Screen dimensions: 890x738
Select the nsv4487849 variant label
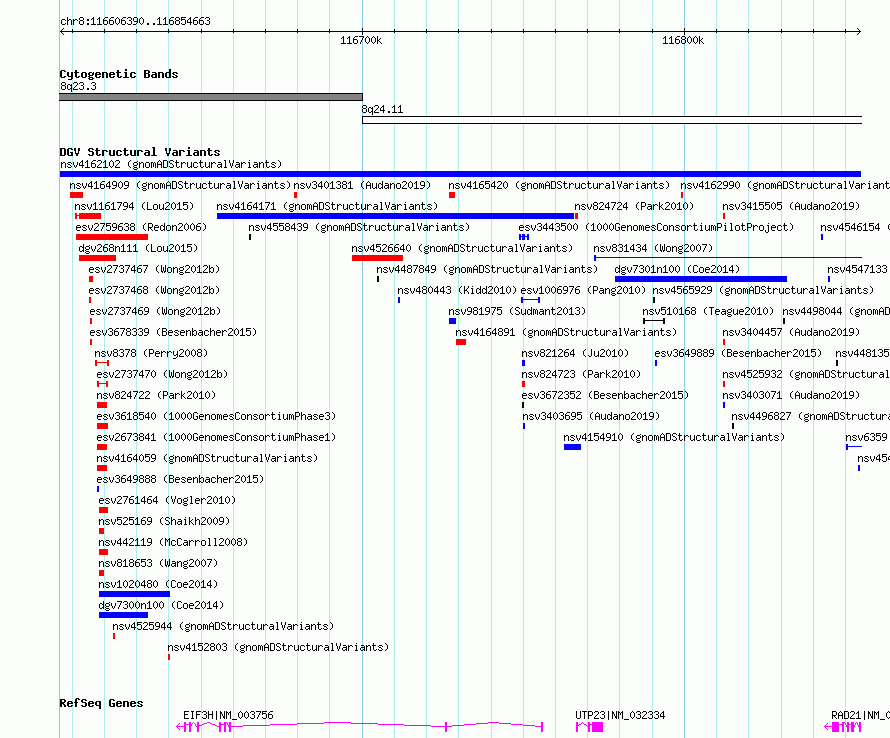[x=487, y=269]
